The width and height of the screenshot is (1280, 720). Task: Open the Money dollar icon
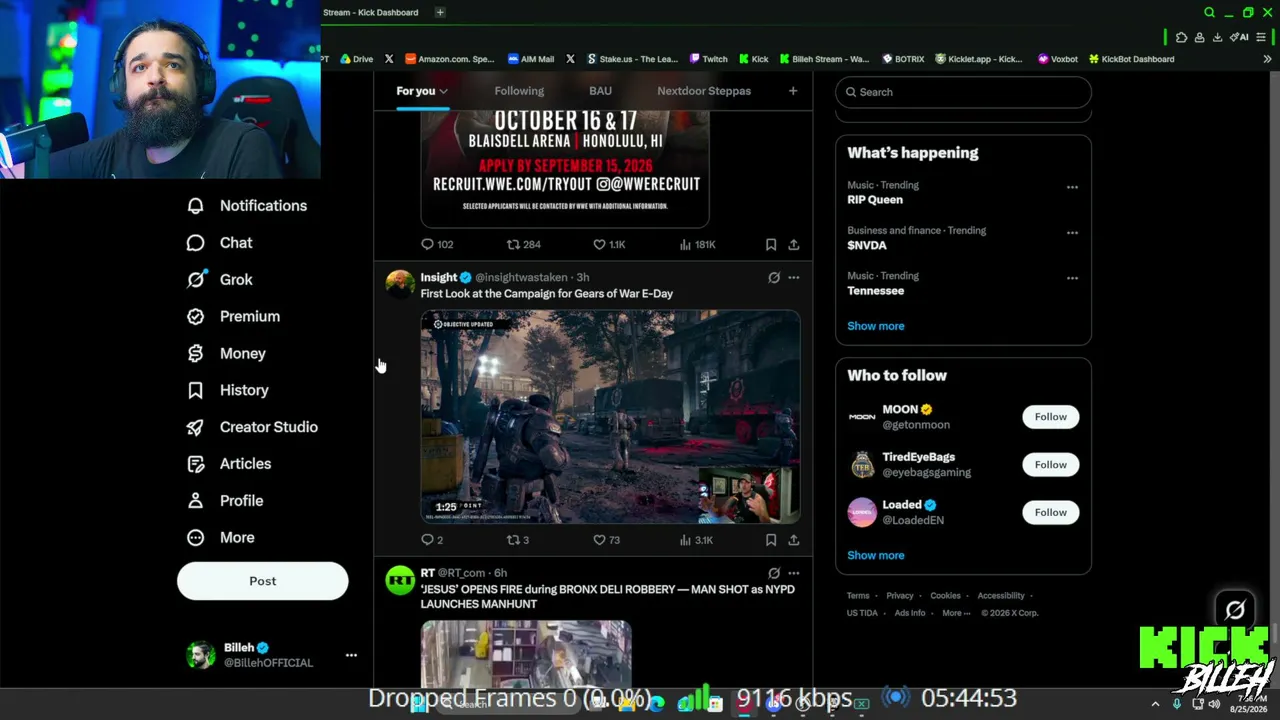pyautogui.click(x=196, y=353)
